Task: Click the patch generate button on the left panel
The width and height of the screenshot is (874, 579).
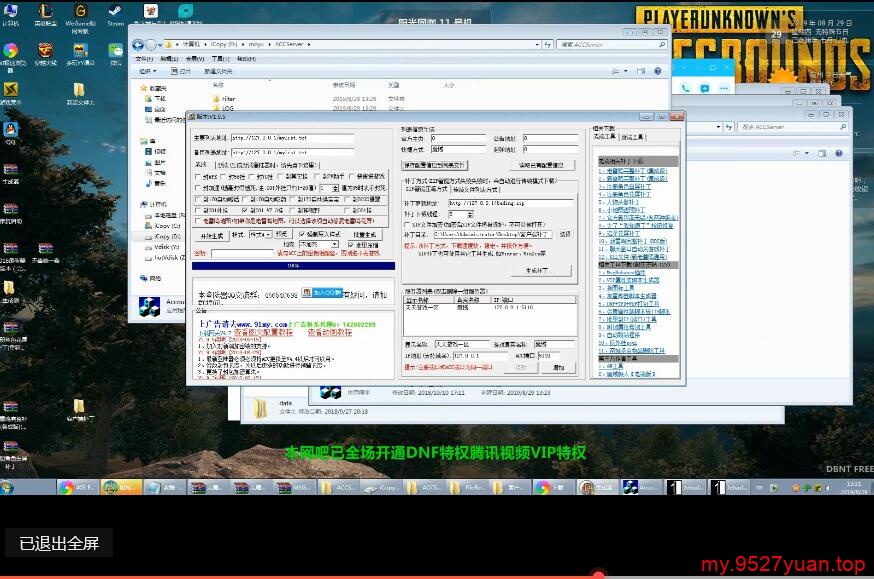Action: click(212, 236)
